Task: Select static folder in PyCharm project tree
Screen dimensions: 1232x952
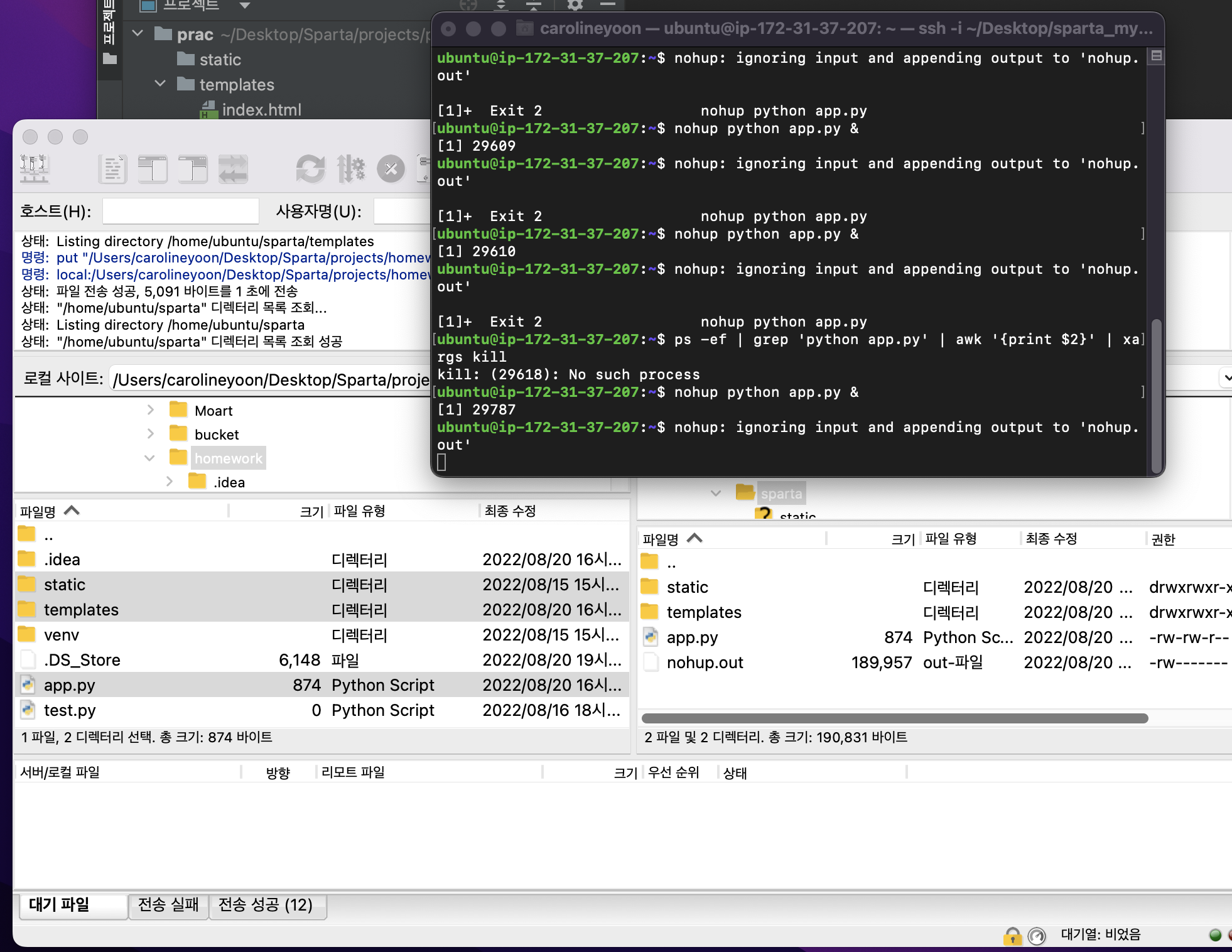Action: pyautogui.click(x=210, y=59)
